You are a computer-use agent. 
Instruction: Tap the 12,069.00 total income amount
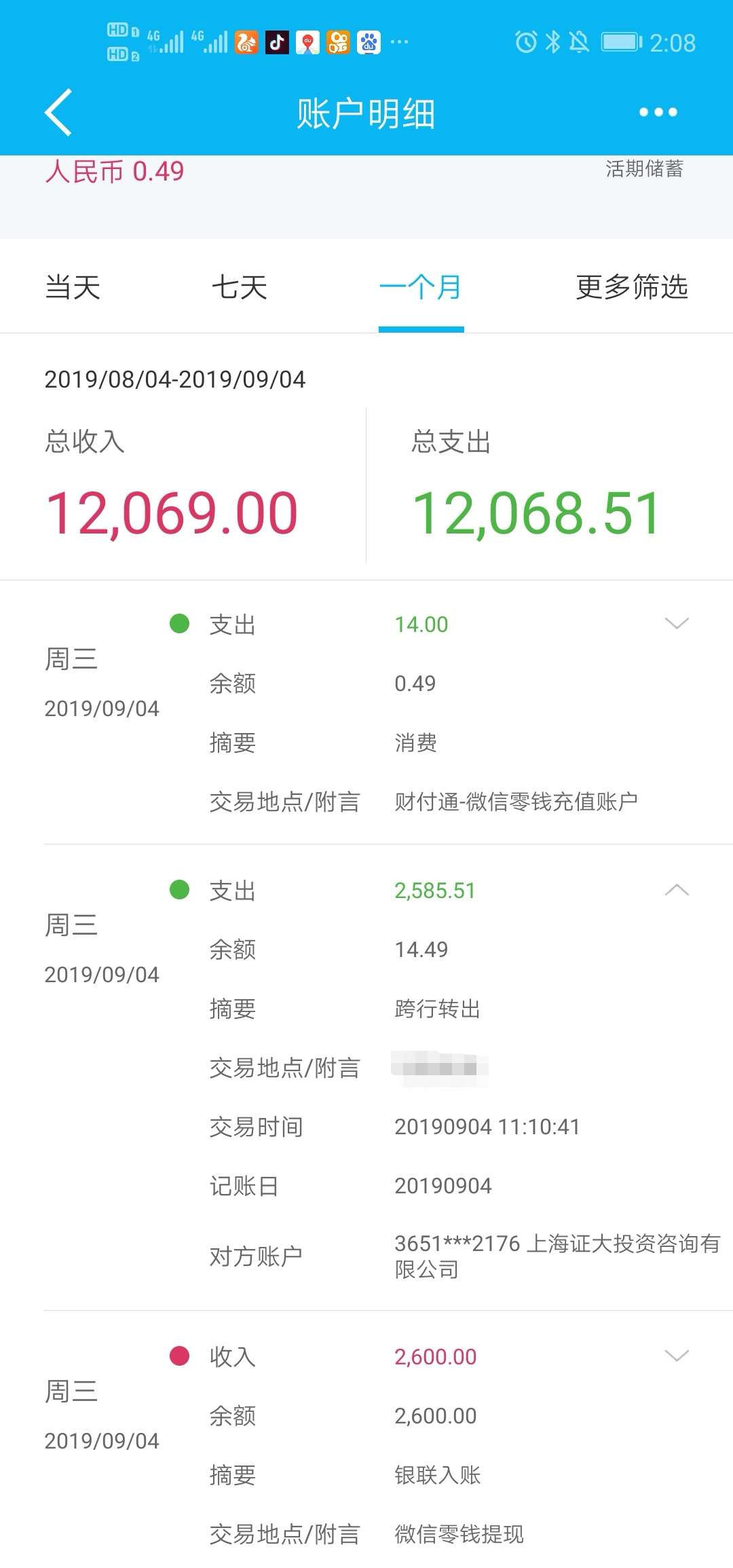pos(172,513)
